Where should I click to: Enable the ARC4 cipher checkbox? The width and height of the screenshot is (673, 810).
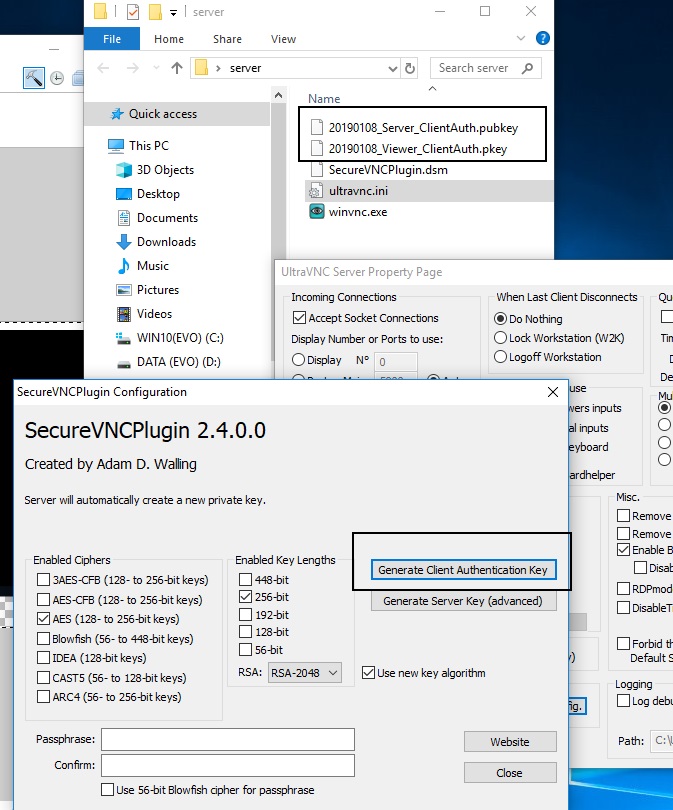tap(43, 697)
